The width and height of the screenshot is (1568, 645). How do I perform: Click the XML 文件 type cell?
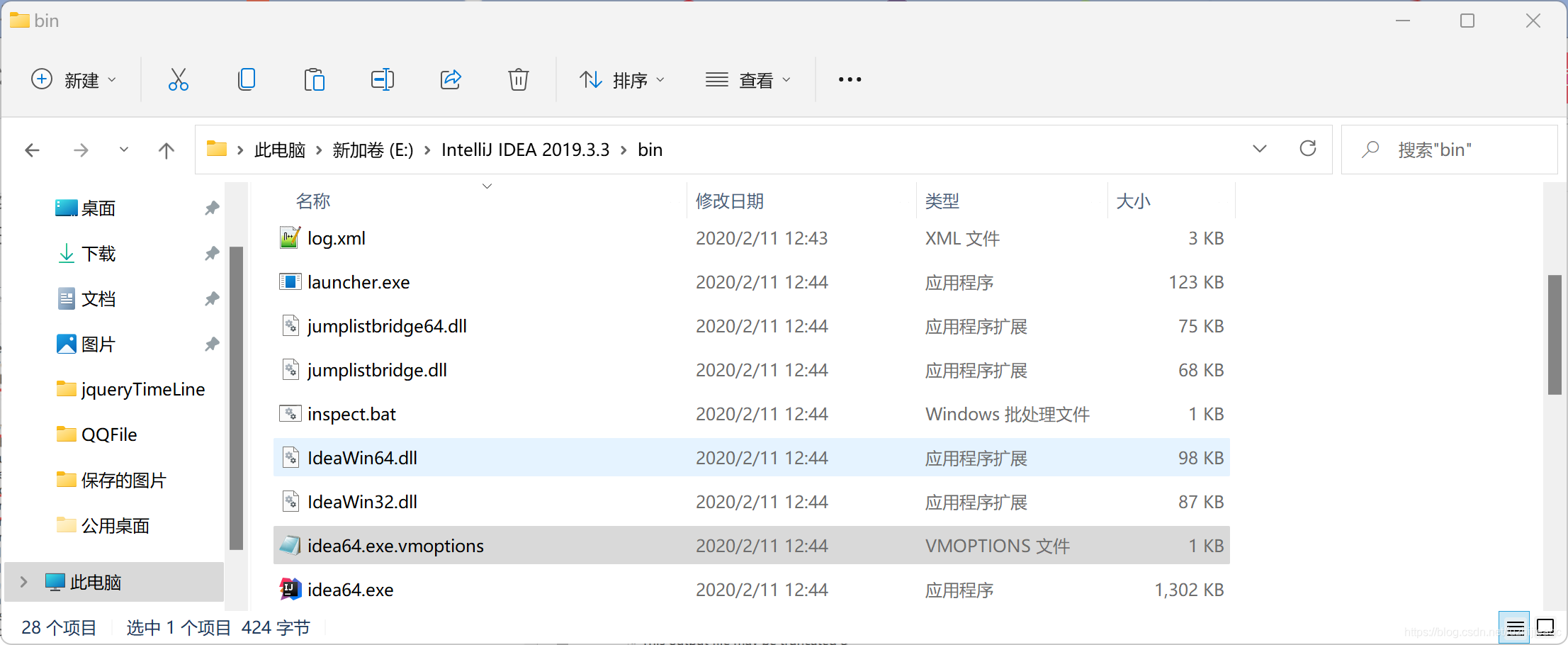click(962, 237)
